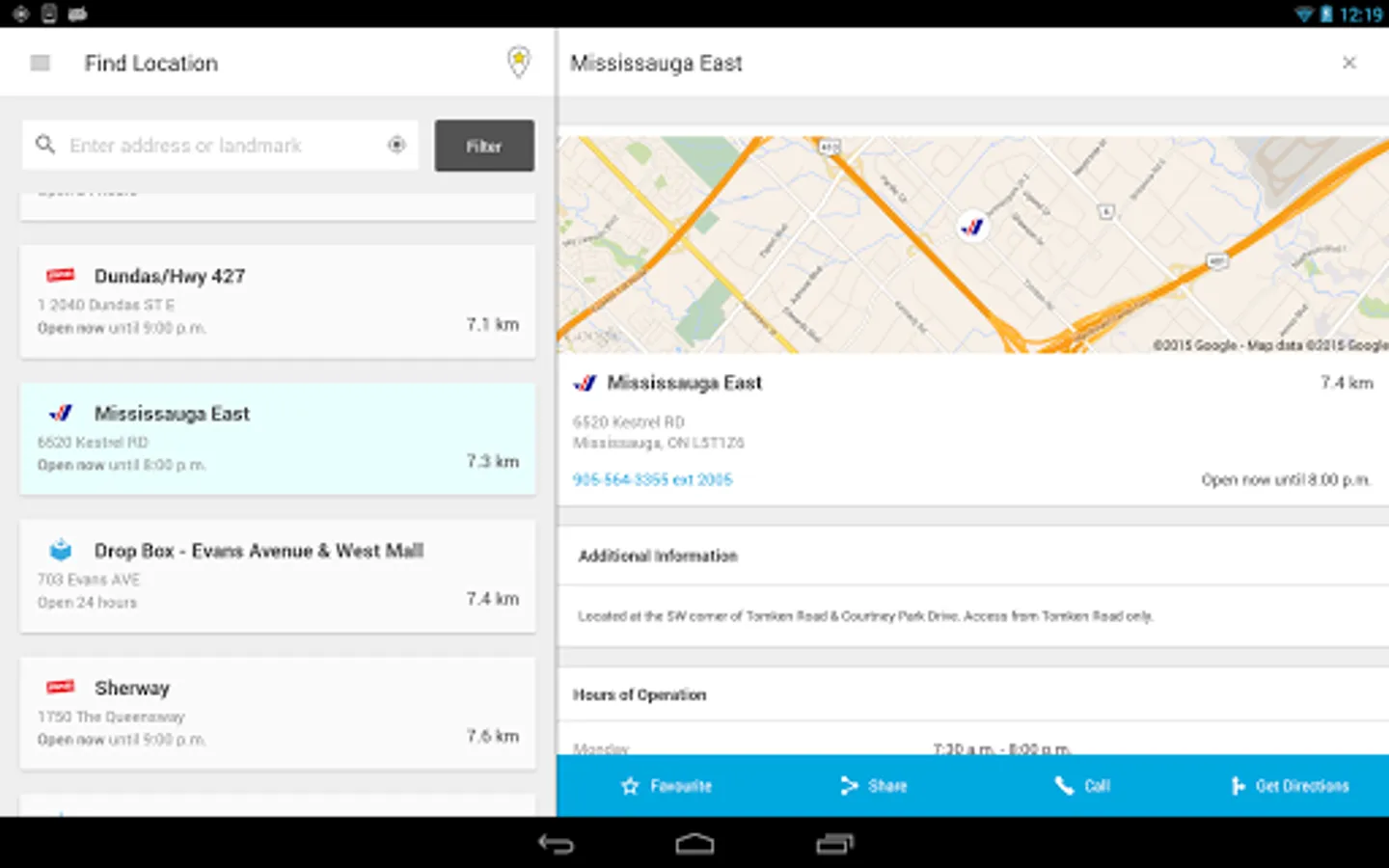Use current location target icon
The image size is (1389, 868).
[x=396, y=145]
